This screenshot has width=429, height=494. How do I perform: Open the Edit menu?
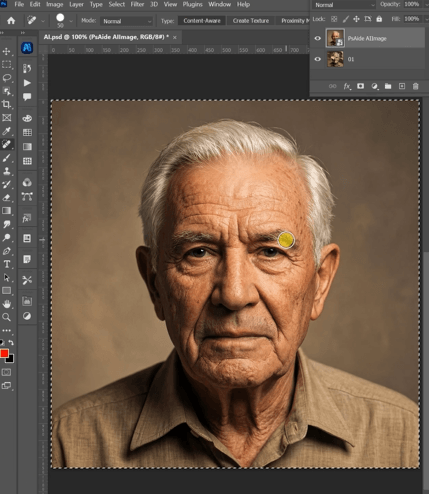35,4
